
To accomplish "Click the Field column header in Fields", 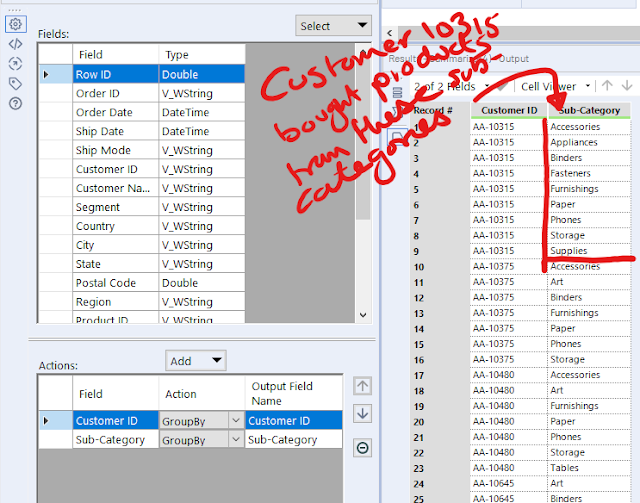I will click(x=116, y=54).
